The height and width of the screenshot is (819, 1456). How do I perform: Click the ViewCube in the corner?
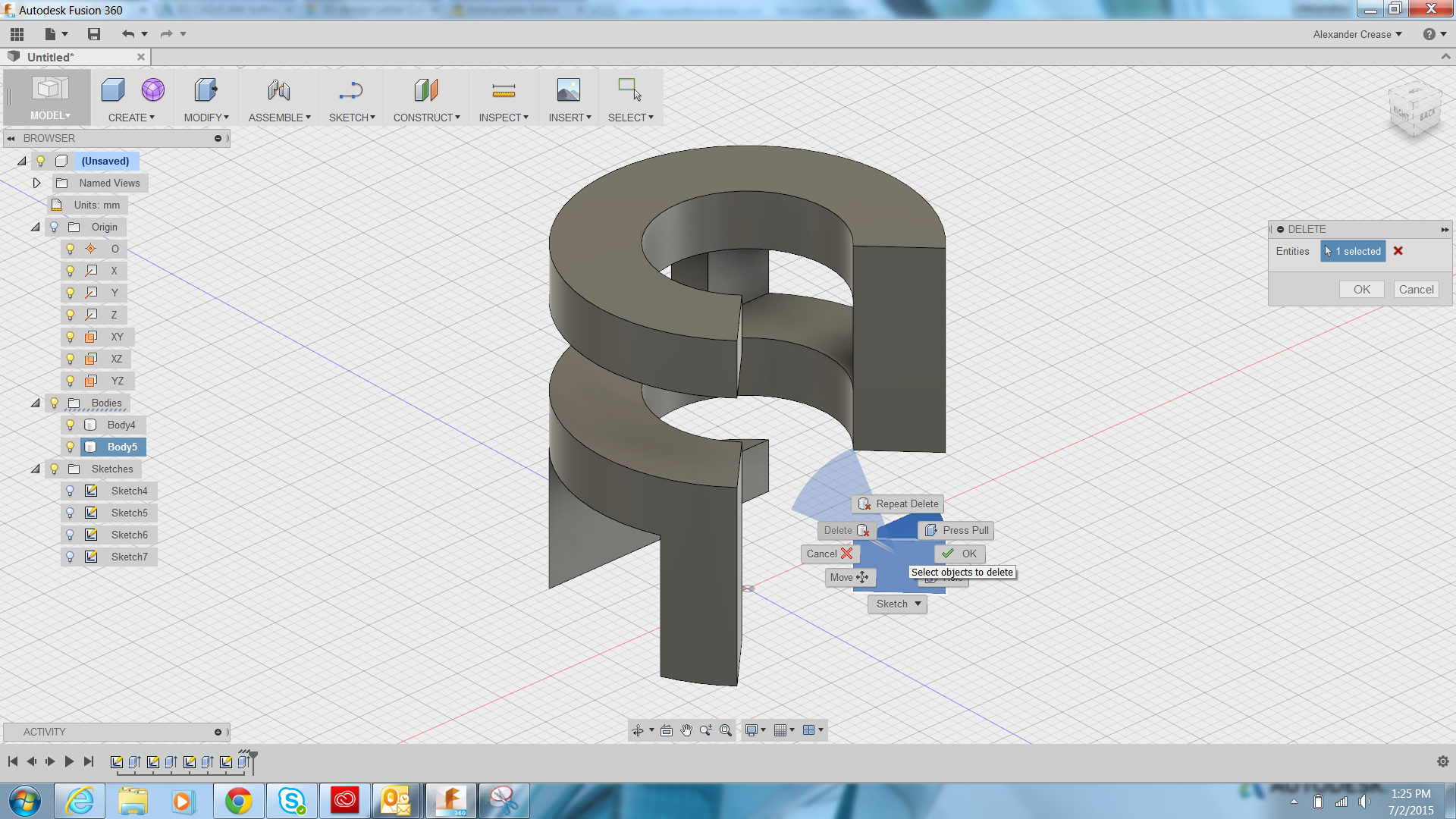click(x=1414, y=111)
